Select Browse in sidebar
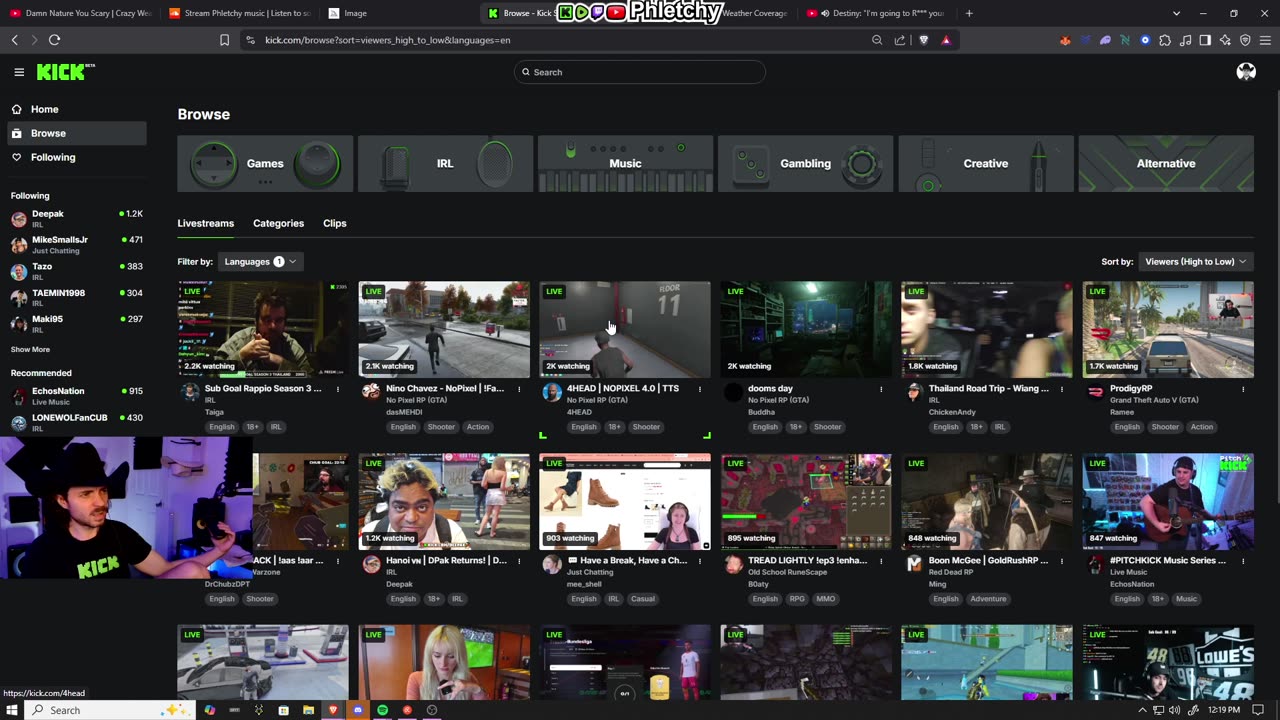1280x720 pixels. pos(76,133)
